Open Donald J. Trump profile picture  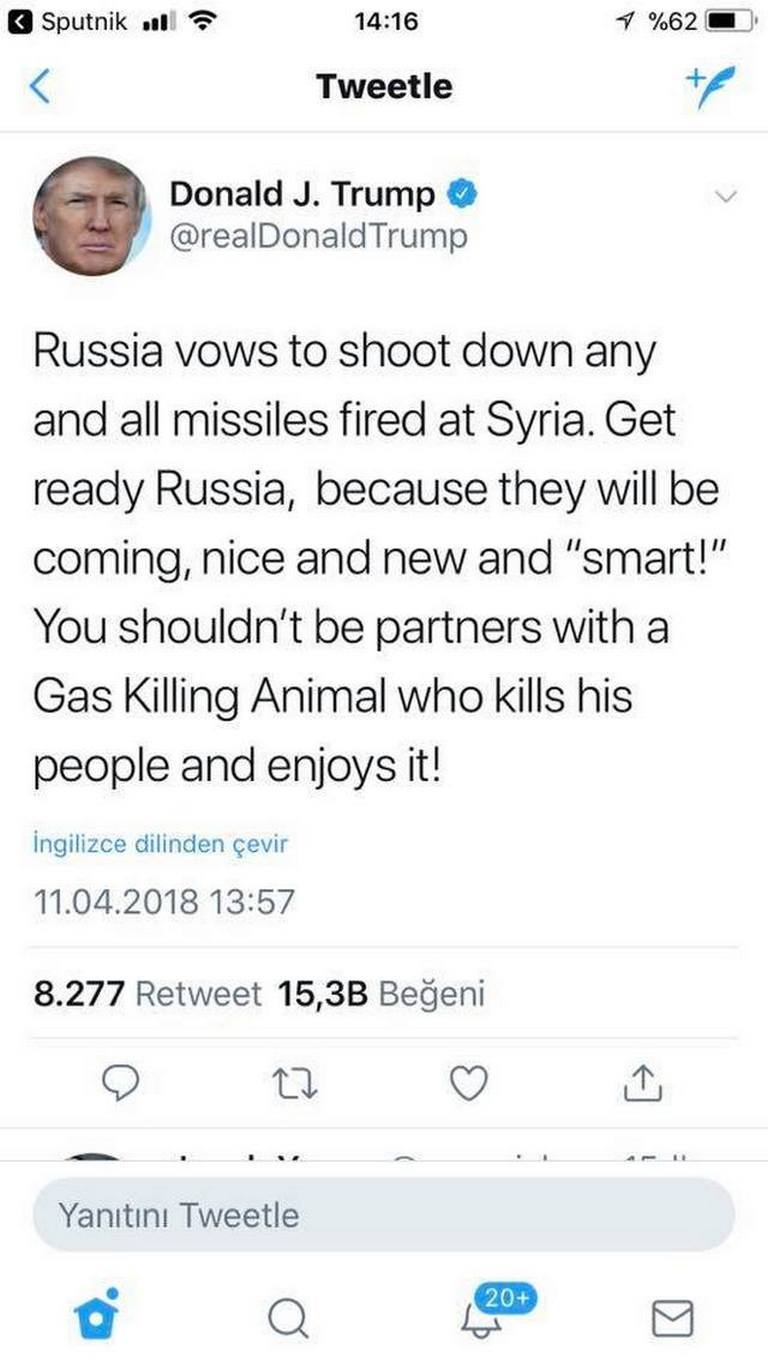click(x=90, y=216)
